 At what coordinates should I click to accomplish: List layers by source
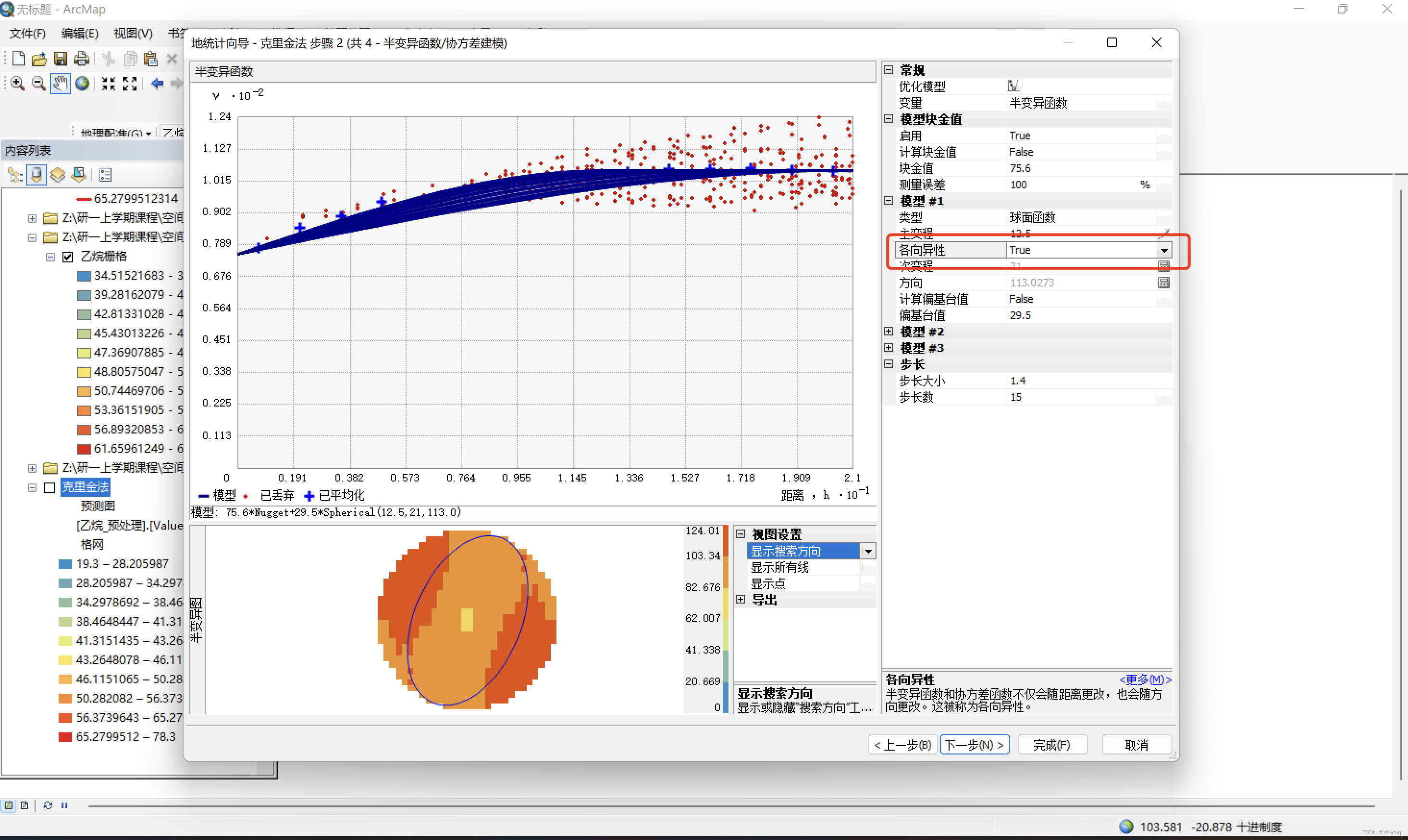pos(36,175)
